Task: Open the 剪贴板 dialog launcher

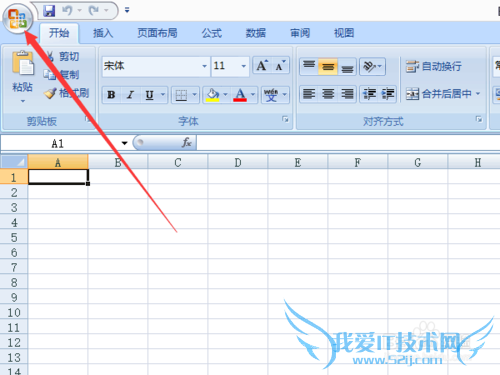Action: click(88, 119)
